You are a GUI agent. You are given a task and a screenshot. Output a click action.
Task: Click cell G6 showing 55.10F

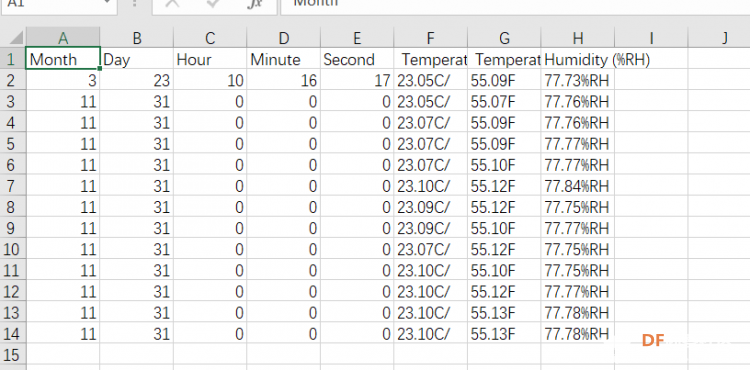(x=504, y=165)
